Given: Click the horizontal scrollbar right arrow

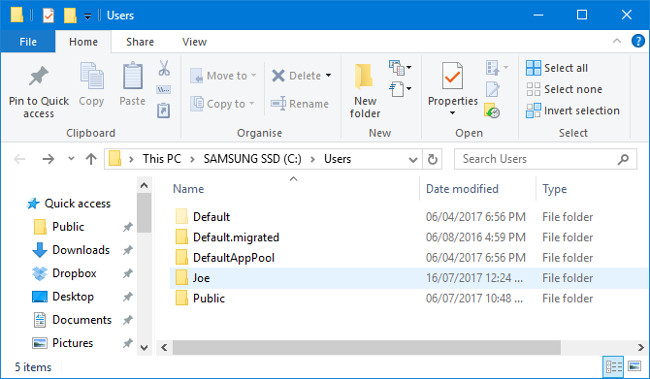Looking at the screenshot, I should click(641, 347).
